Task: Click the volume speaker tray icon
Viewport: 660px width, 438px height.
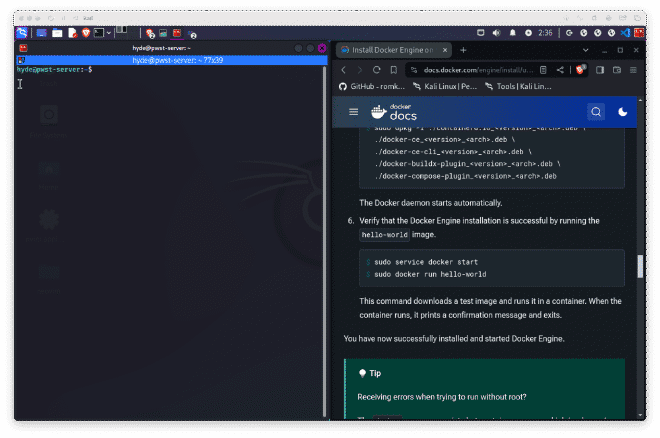Action: coord(497,33)
